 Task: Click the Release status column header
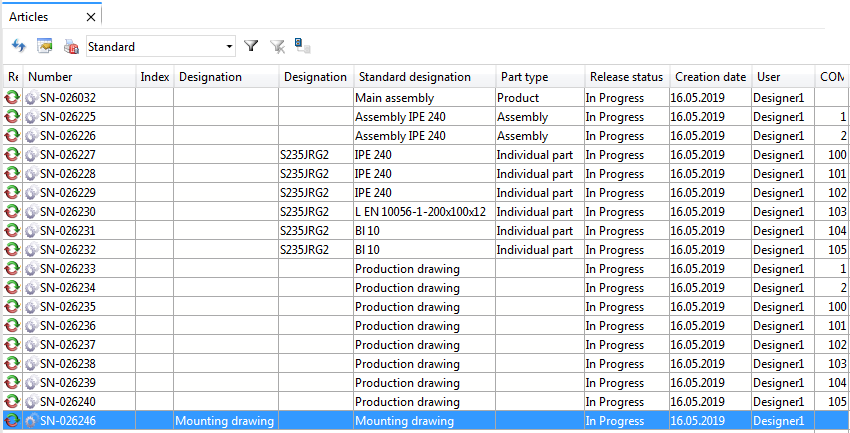pos(626,77)
